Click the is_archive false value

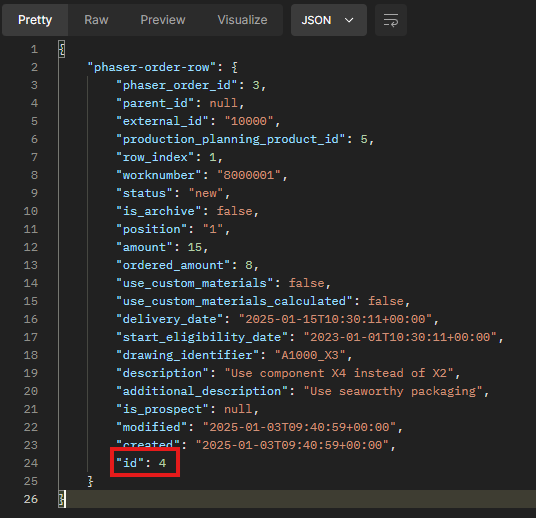point(234,211)
